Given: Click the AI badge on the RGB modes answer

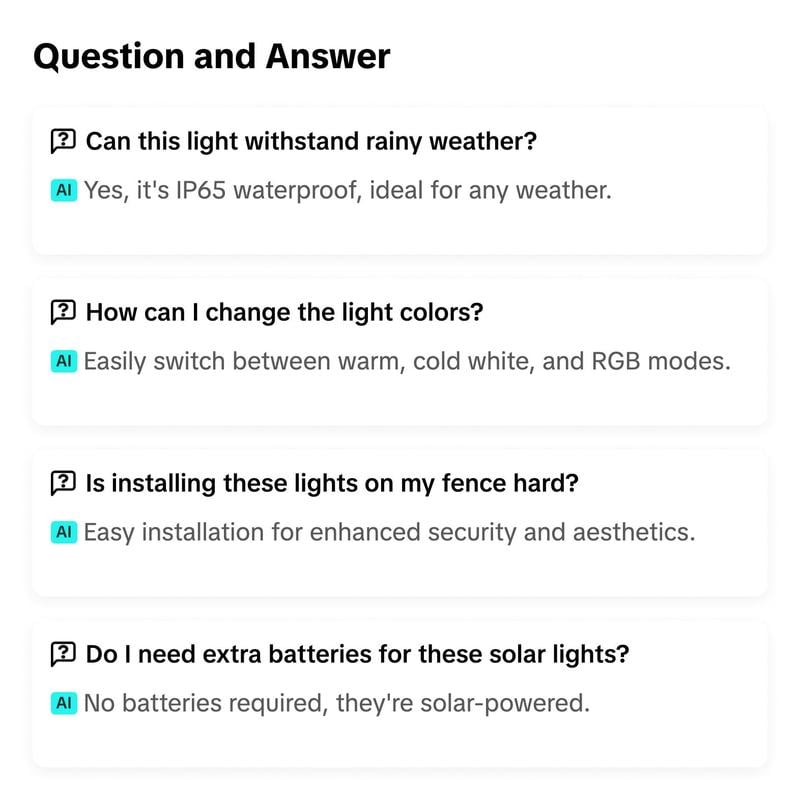Looking at the screenshot, I should click(x=63, y=361).
